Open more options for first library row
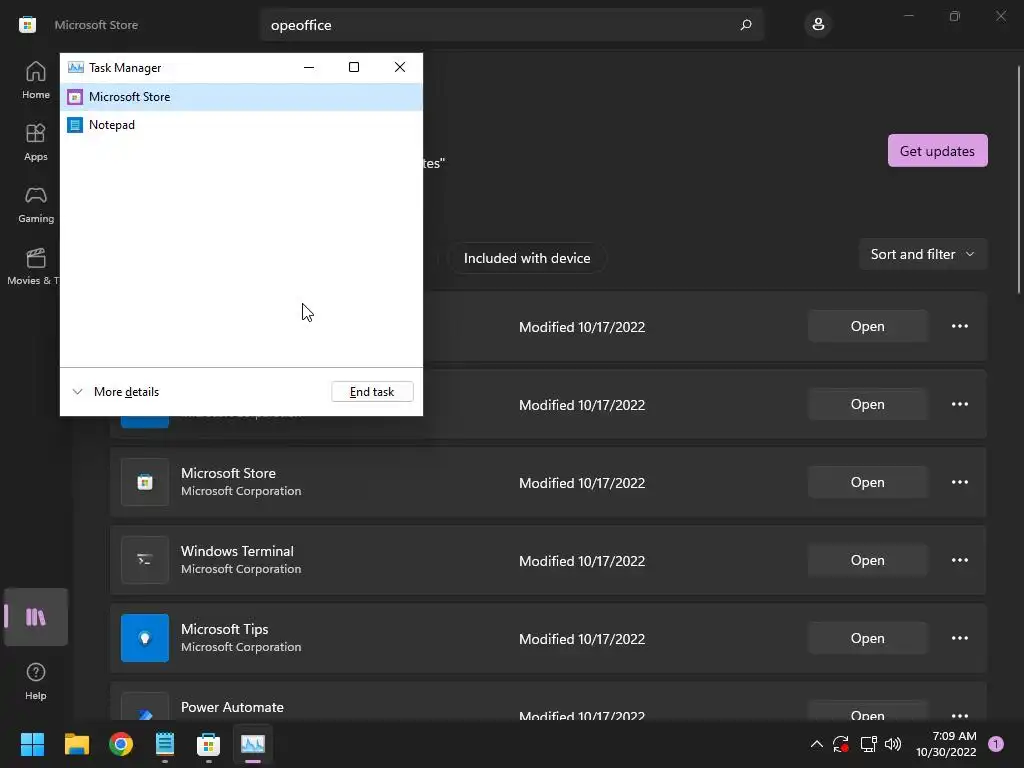 [959, 326]
